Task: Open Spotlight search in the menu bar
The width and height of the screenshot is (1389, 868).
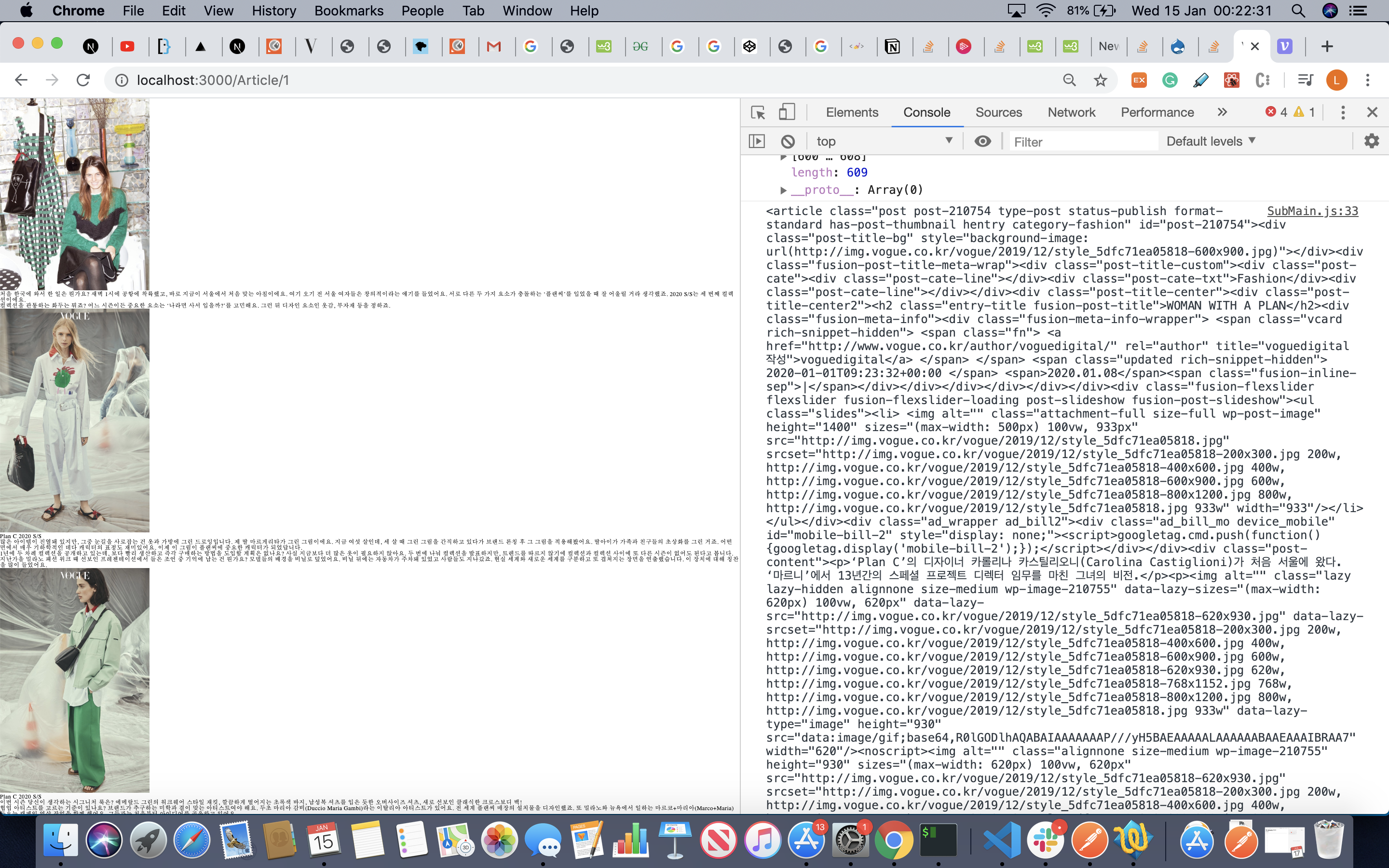Action: pos(1298,10)
